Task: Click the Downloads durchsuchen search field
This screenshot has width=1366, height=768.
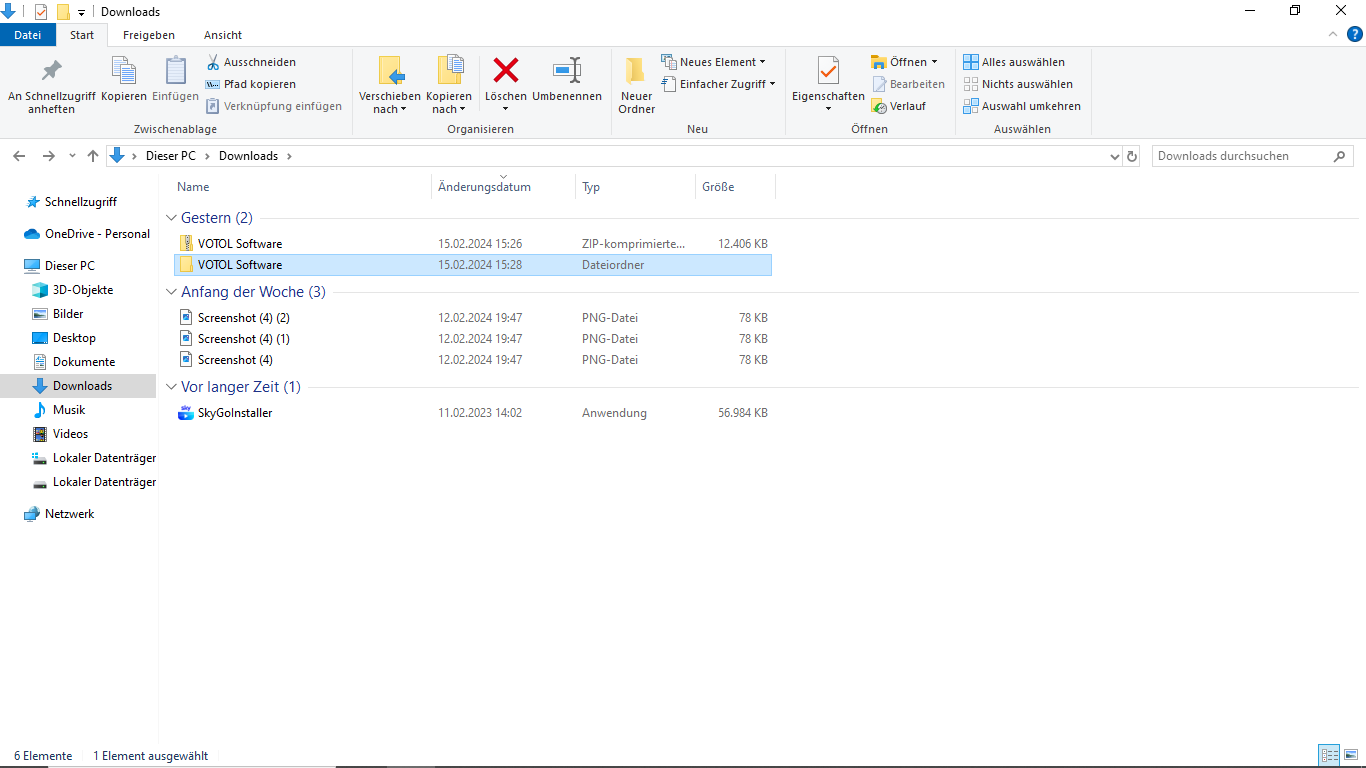Action: pos(1240,156)
